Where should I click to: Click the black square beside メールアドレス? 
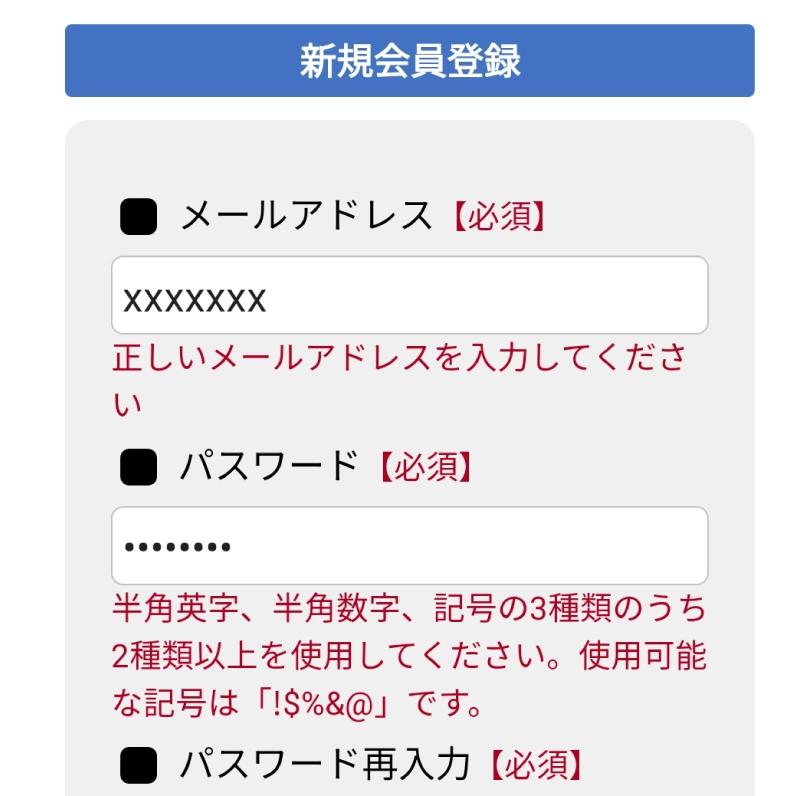coord(138,217)
